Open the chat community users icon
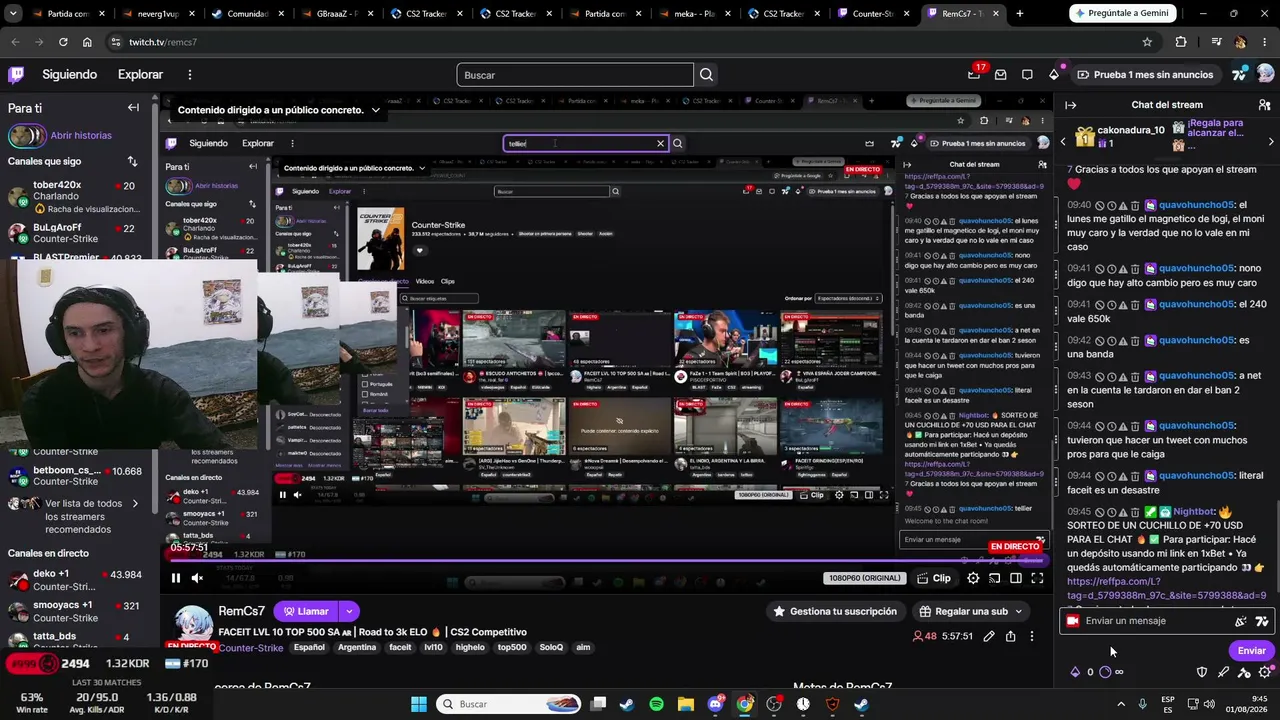Screen dimensions: 1280x720 tap(1264, 105)
